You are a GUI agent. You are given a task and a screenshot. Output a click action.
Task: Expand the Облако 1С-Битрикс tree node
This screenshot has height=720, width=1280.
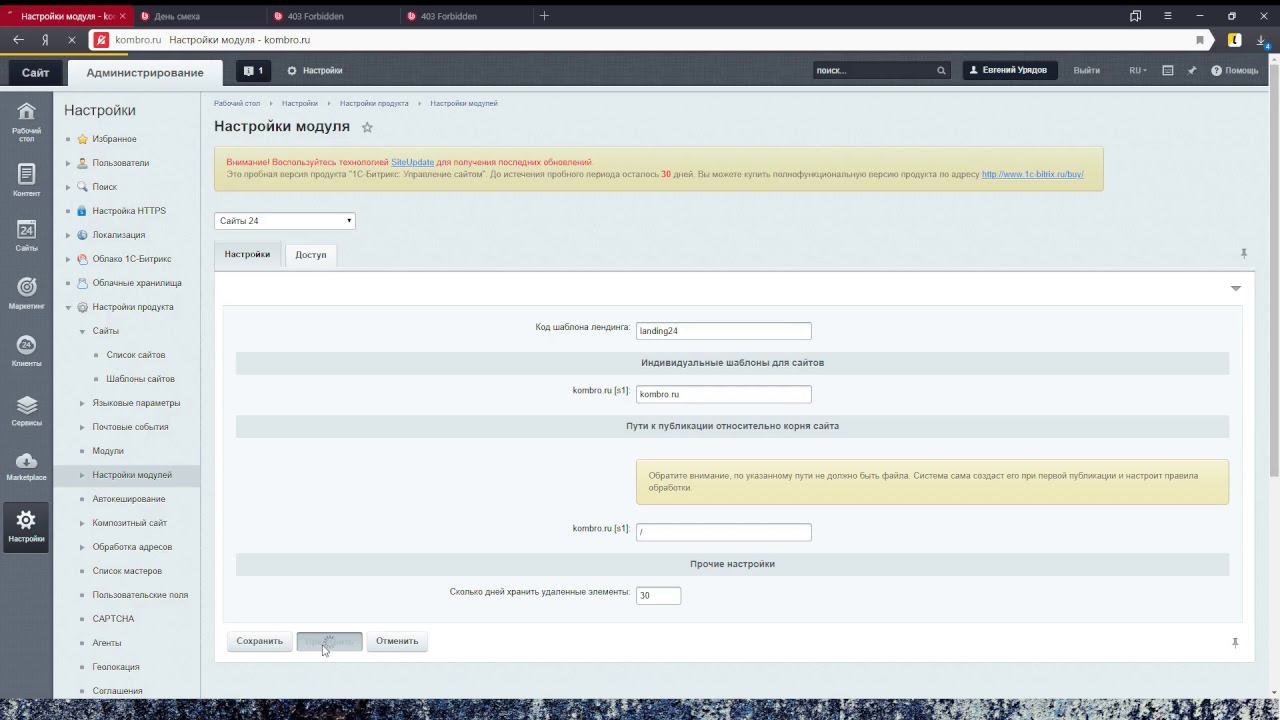tap(68, 259)
